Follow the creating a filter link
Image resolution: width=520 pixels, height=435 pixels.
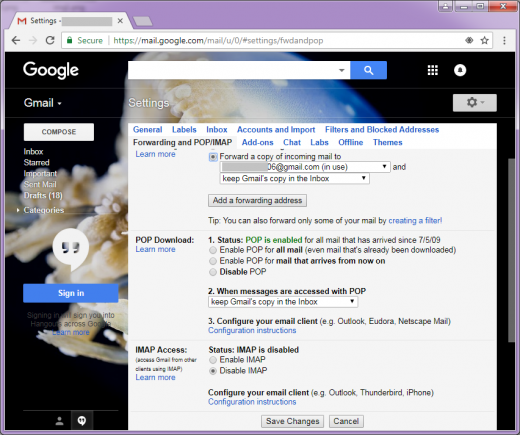point(415,221)
